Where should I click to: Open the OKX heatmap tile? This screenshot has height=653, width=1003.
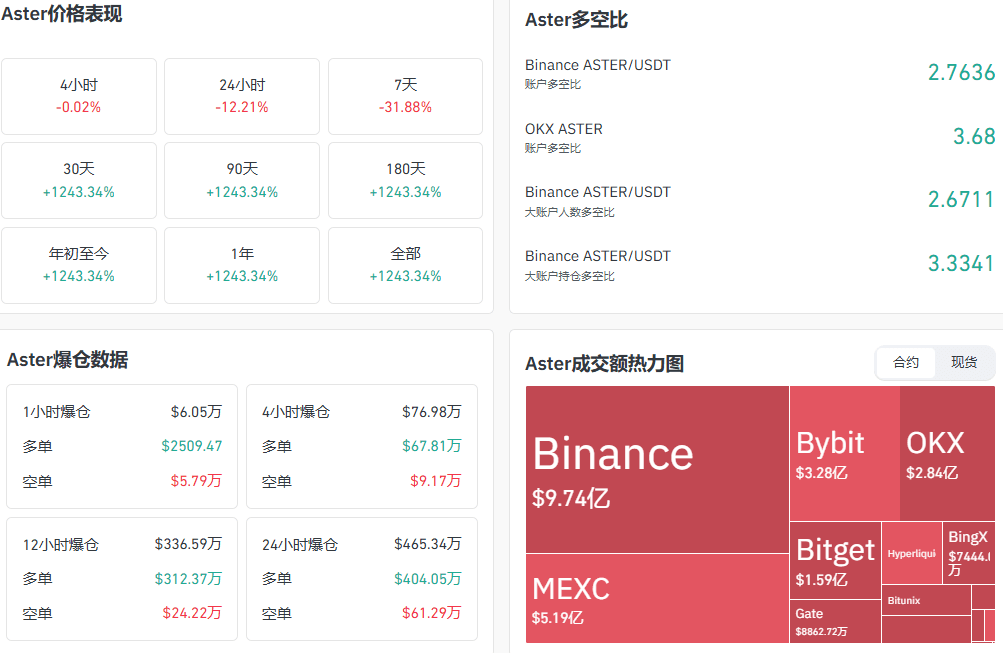pos(946,453)
